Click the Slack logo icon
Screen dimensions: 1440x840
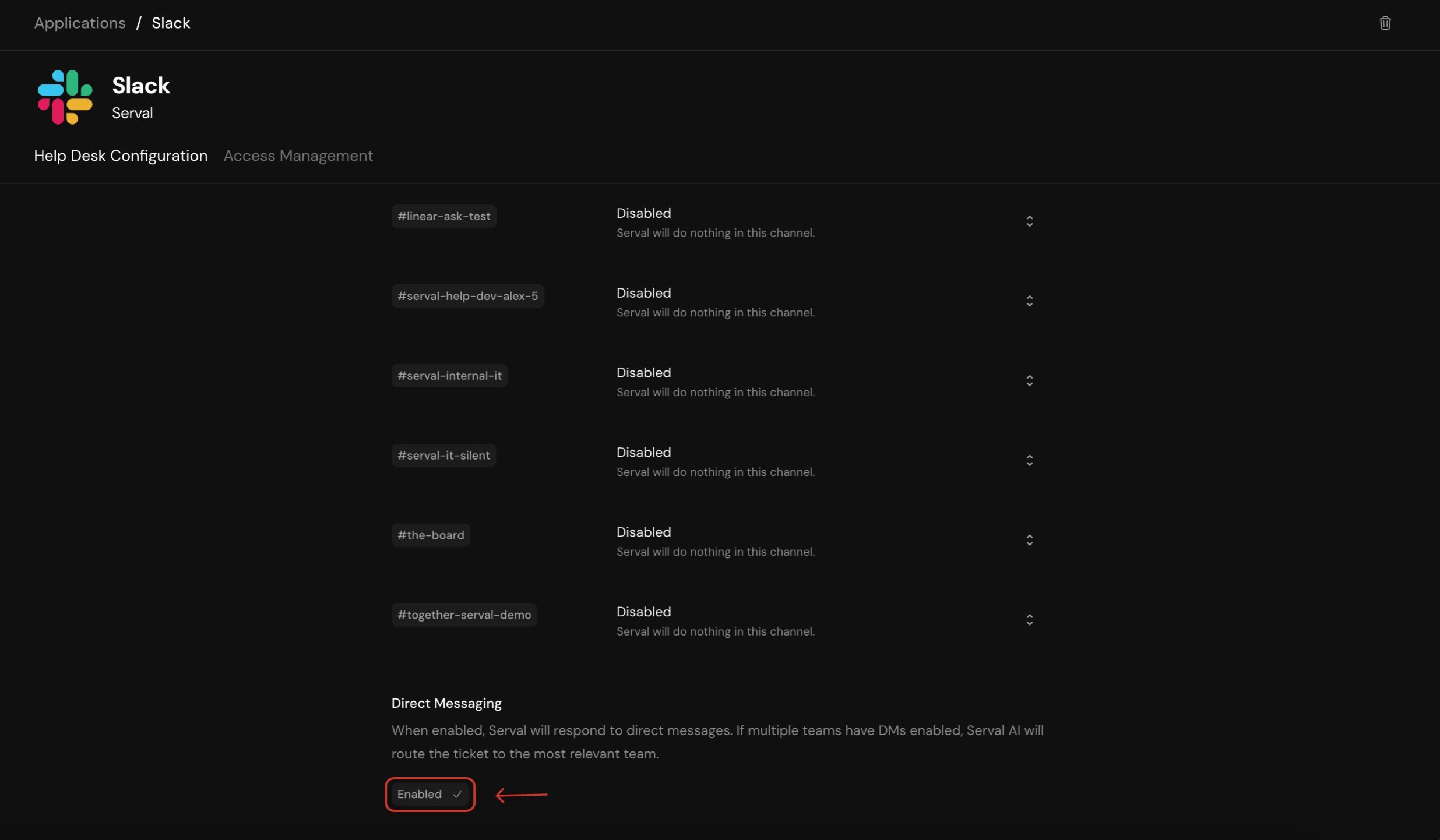click(65, 97)
